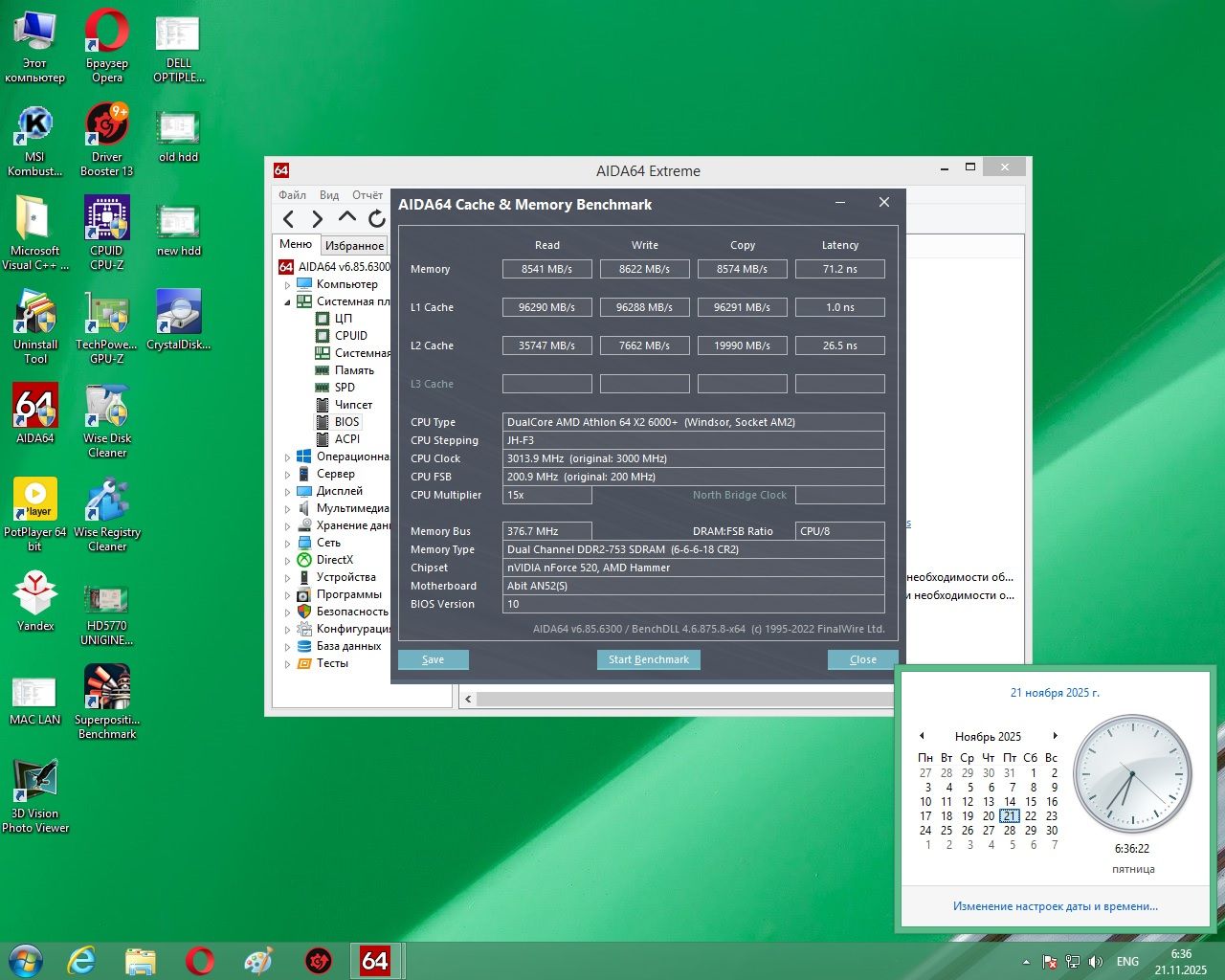
Task: Select the Driver Booster 13 desktop icon
Action: 107,141
